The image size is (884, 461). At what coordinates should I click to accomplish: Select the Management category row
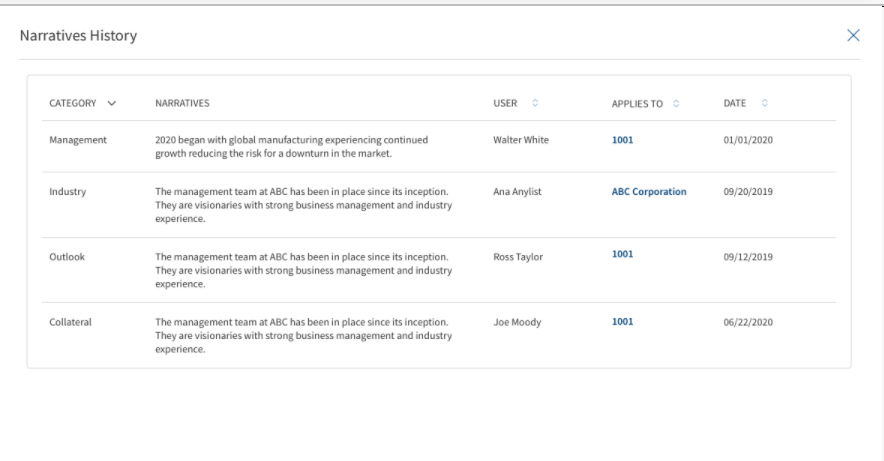click(x=439, y=147)
